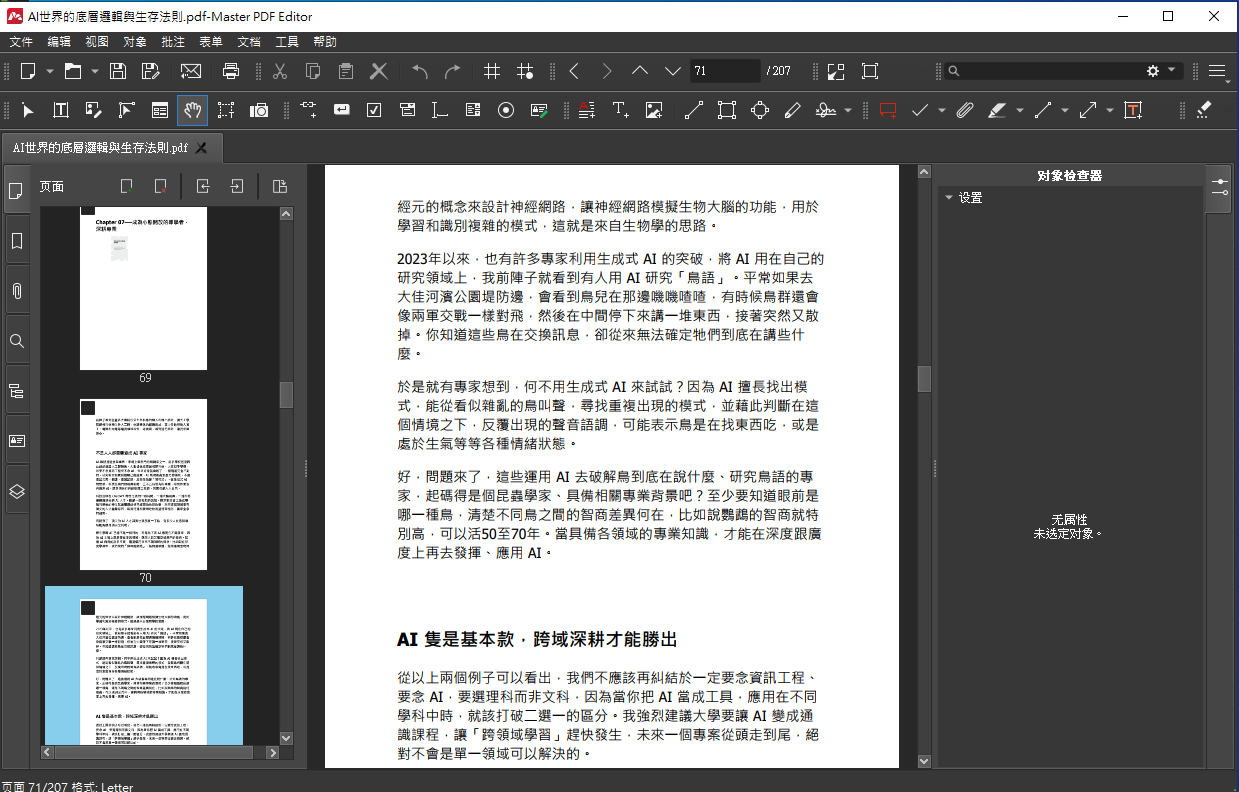Screen dimensions: 1239x792
Task: Open the line annotation dropdown arrow
Action: pos(1065,110)
